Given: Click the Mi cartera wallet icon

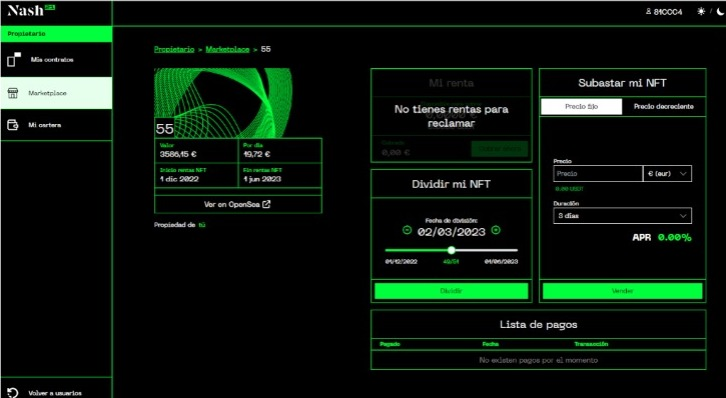Looking at the screenshot, I should [13, 125].
